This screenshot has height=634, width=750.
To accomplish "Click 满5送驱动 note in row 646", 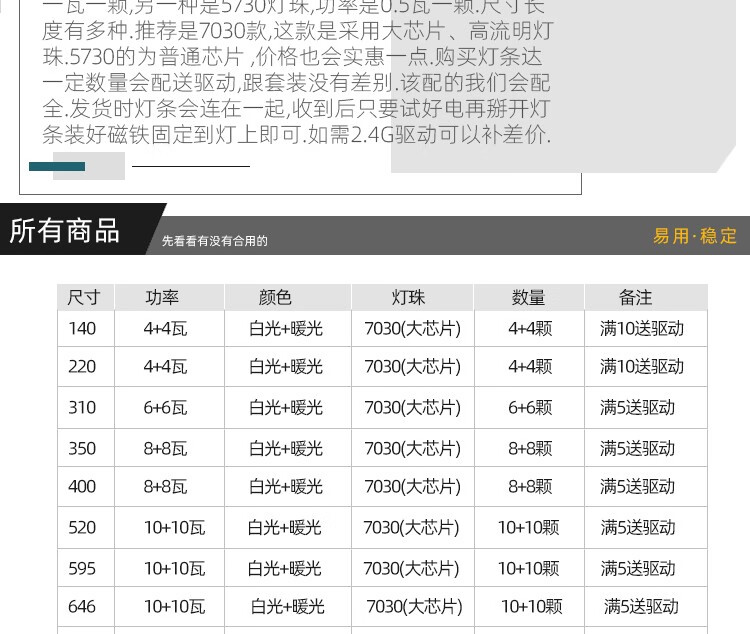I will [641, 607].
